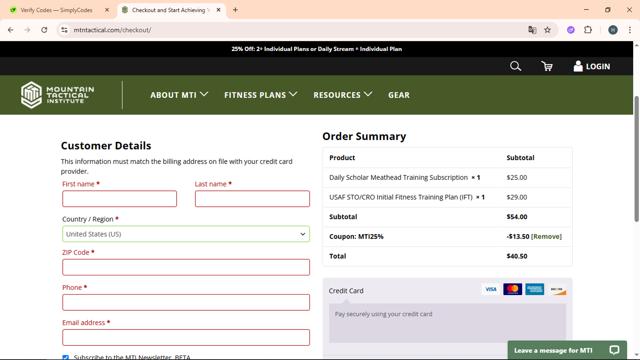Click the ZIP Code input field

pos(186,267)
